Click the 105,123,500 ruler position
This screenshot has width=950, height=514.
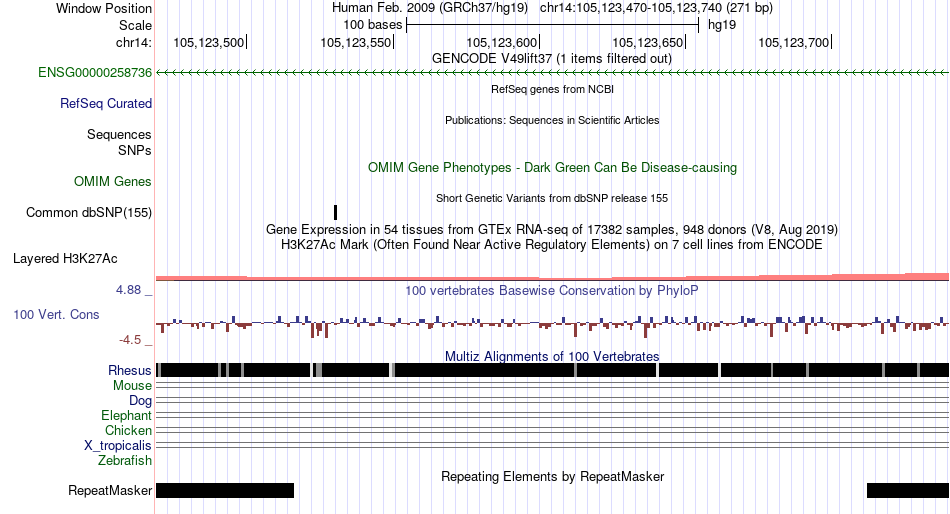tap(209, 42)
